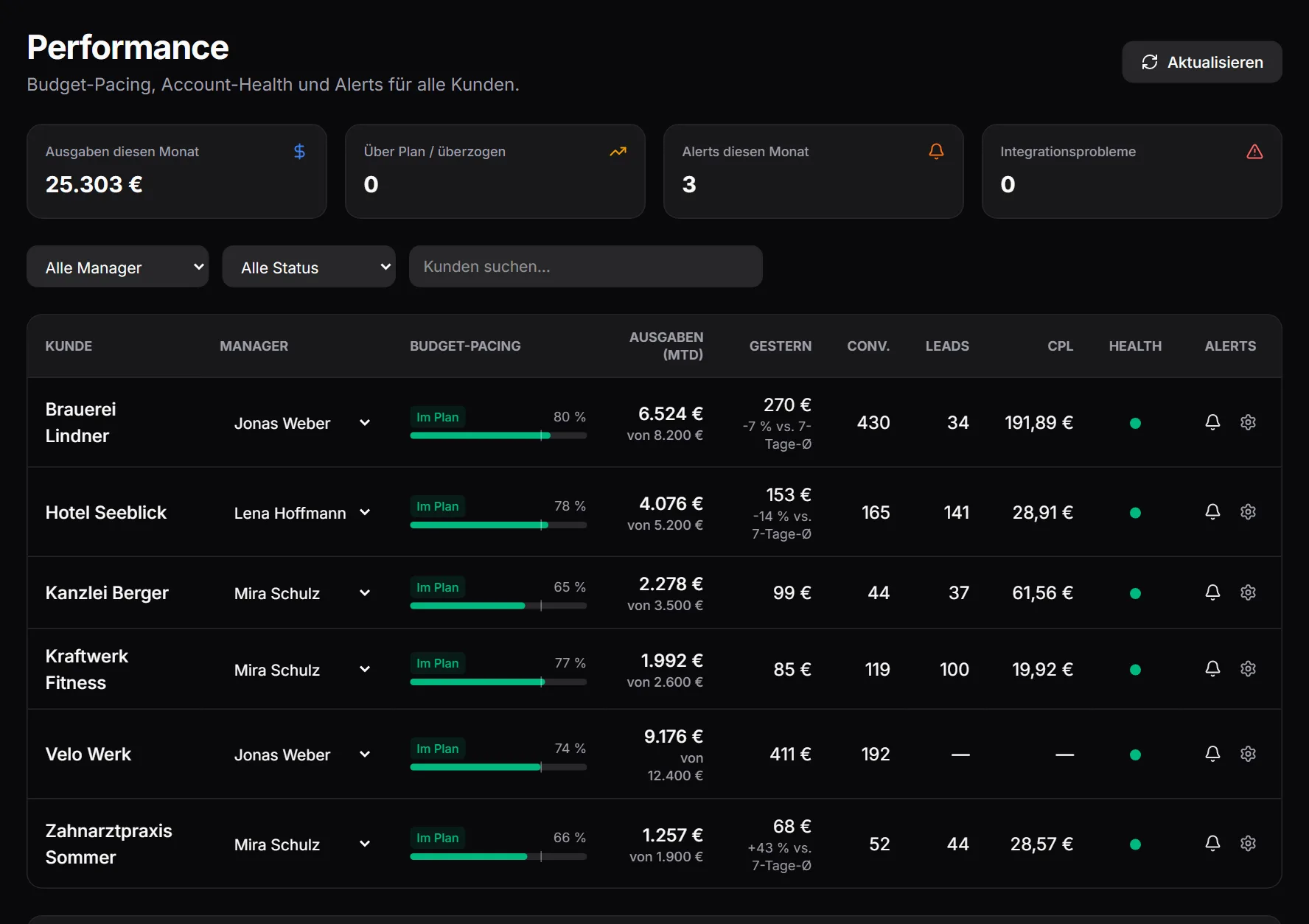The width and height of the screenshot is (1309, 924).
Task: Click 191,89 € CPL value
Action: [x=1039, y=422]
